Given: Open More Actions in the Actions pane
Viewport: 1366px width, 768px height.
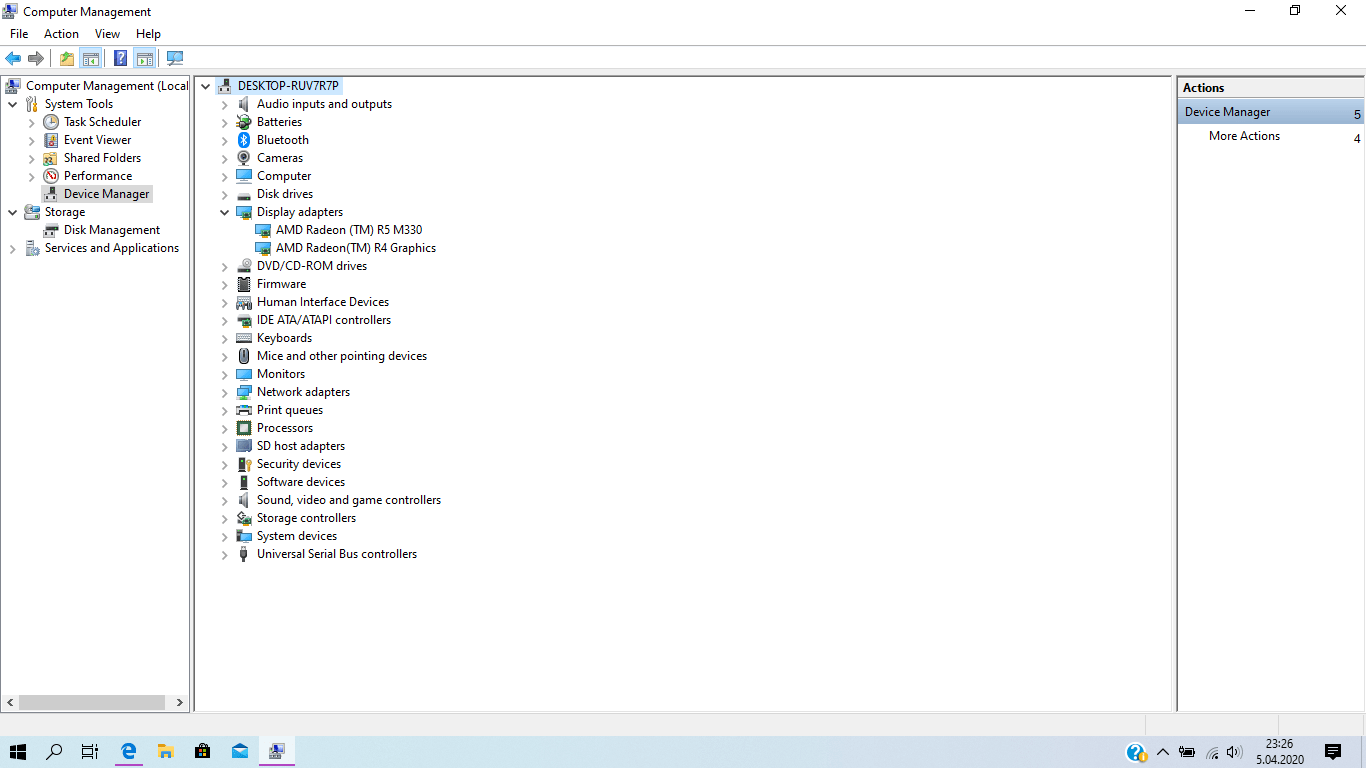Looking at the screenshot, I should click(1244, 136).
